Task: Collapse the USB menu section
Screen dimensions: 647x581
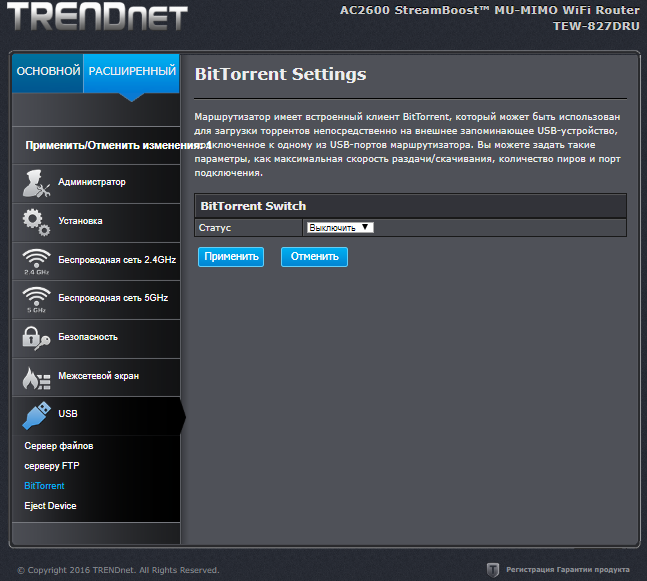Action: coord(96,416)
